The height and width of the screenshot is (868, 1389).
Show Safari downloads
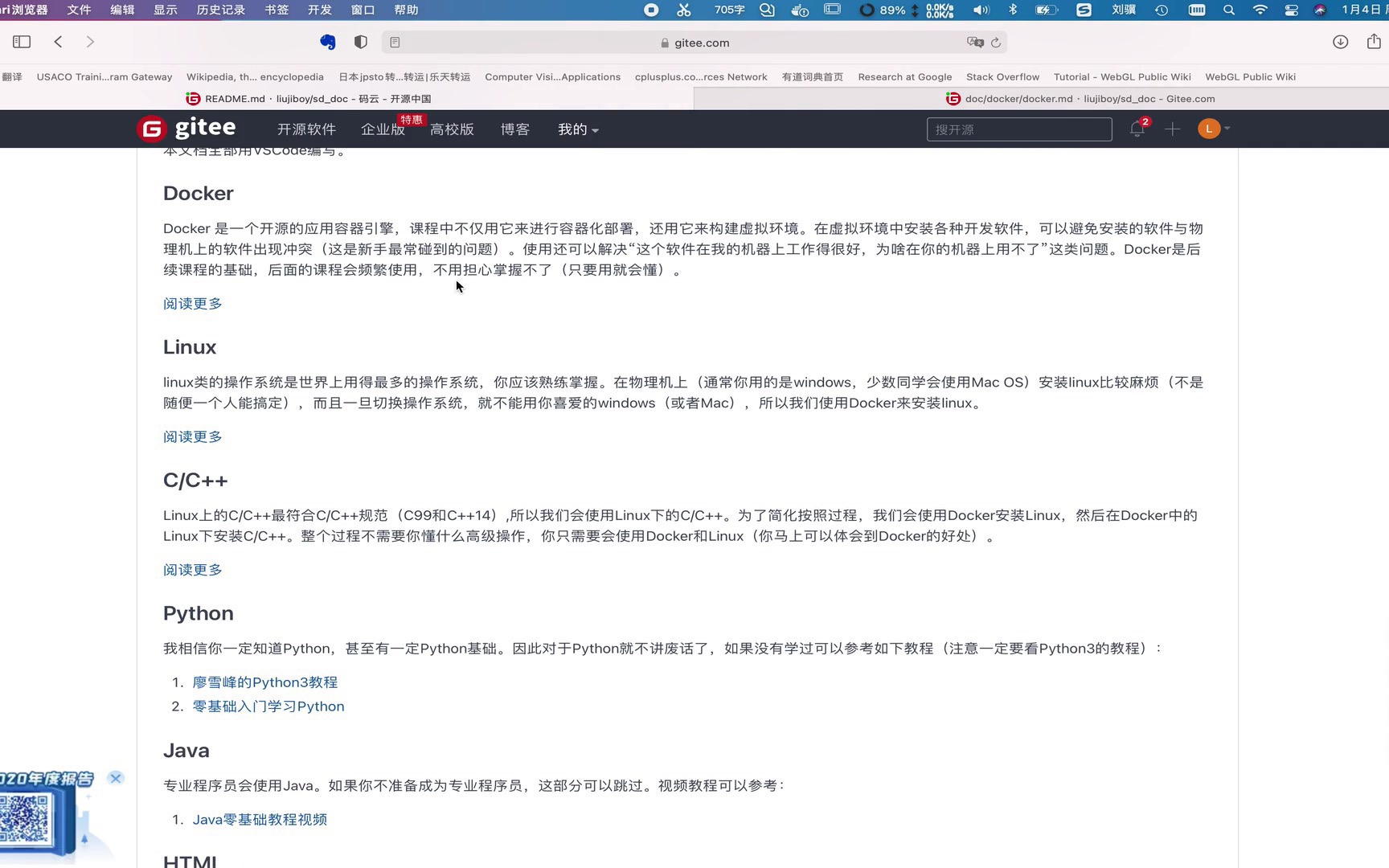click(x=1340, y=42)
